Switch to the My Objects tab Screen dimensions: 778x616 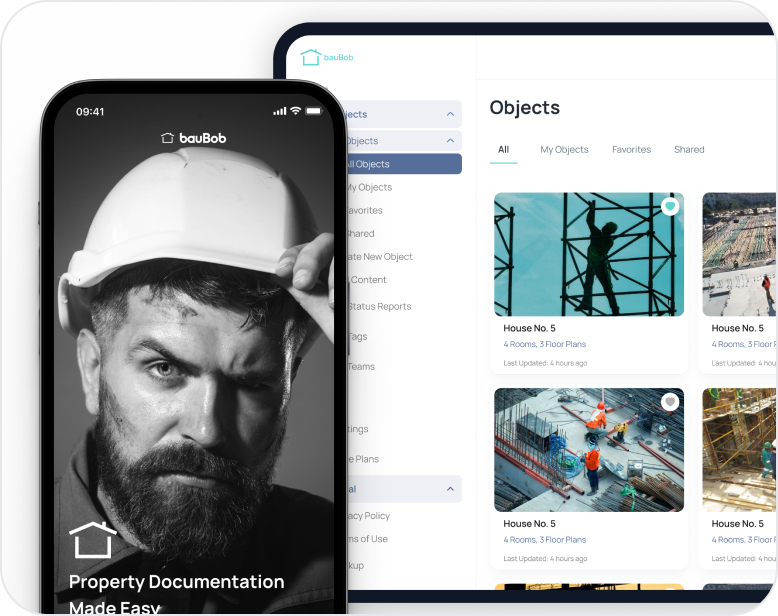564,149
